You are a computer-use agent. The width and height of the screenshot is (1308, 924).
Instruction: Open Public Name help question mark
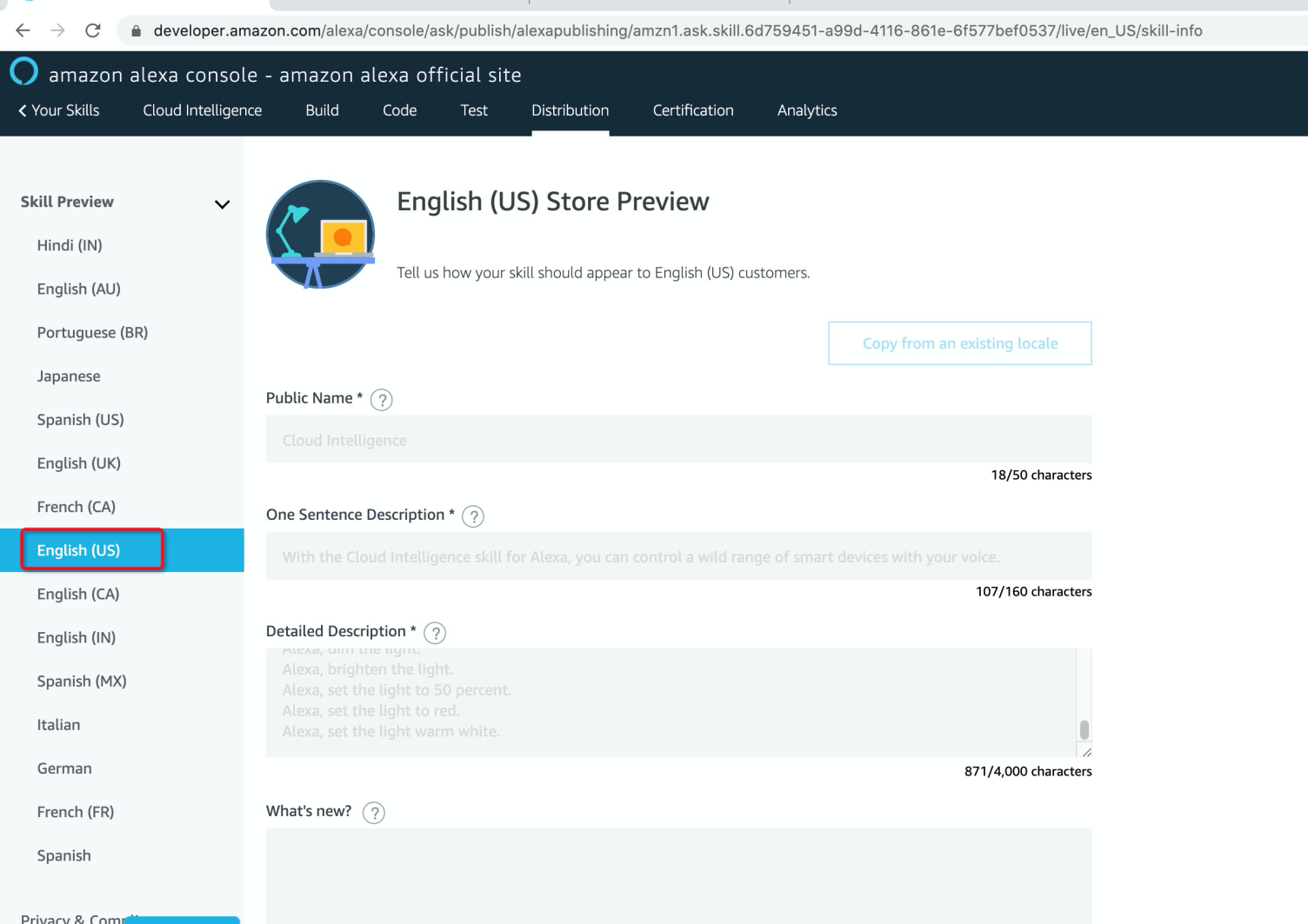tap(381, 400)
